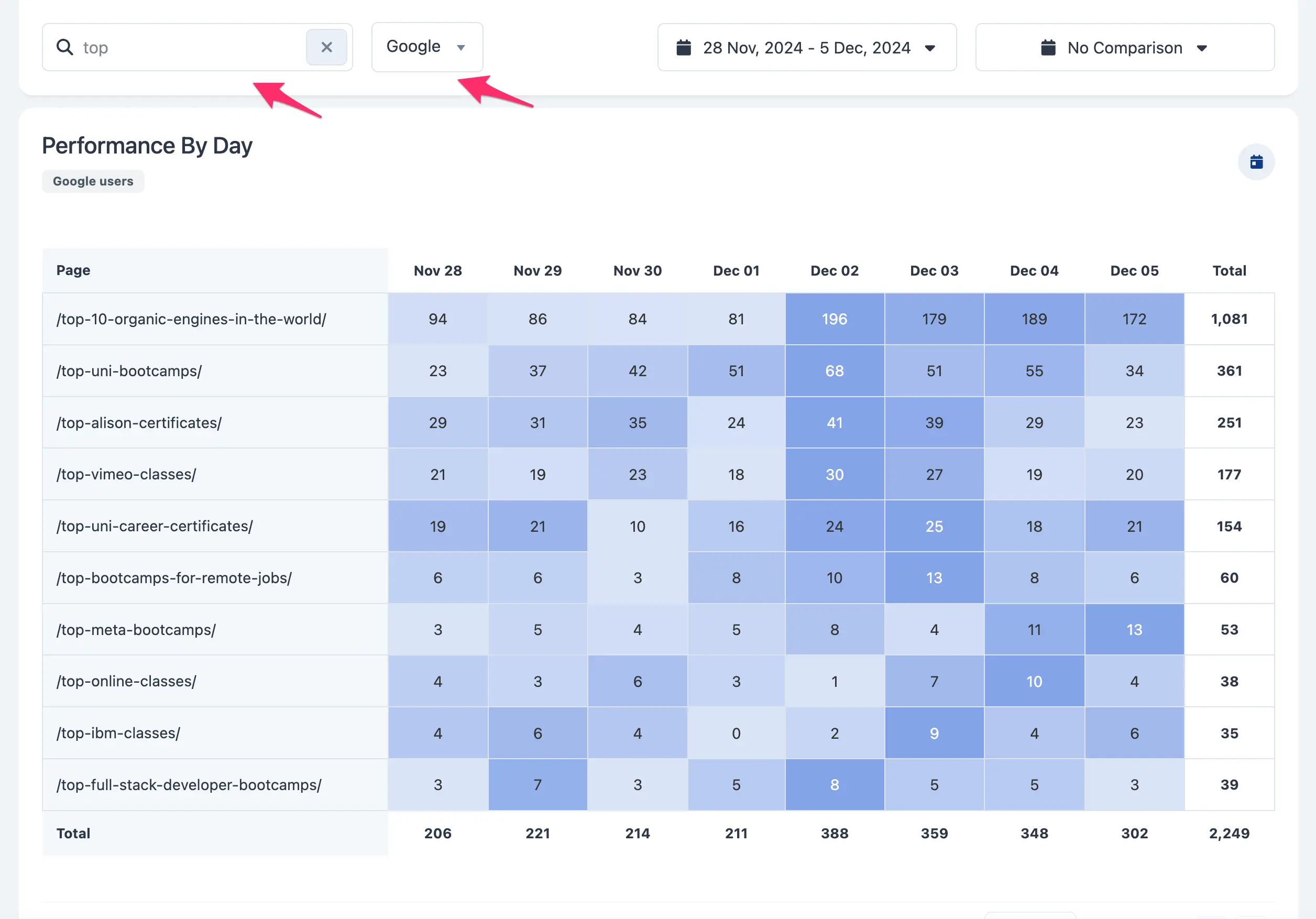
Task: Click the search magnifier icon
Action: pyautogui.click(x=65, y=47)
